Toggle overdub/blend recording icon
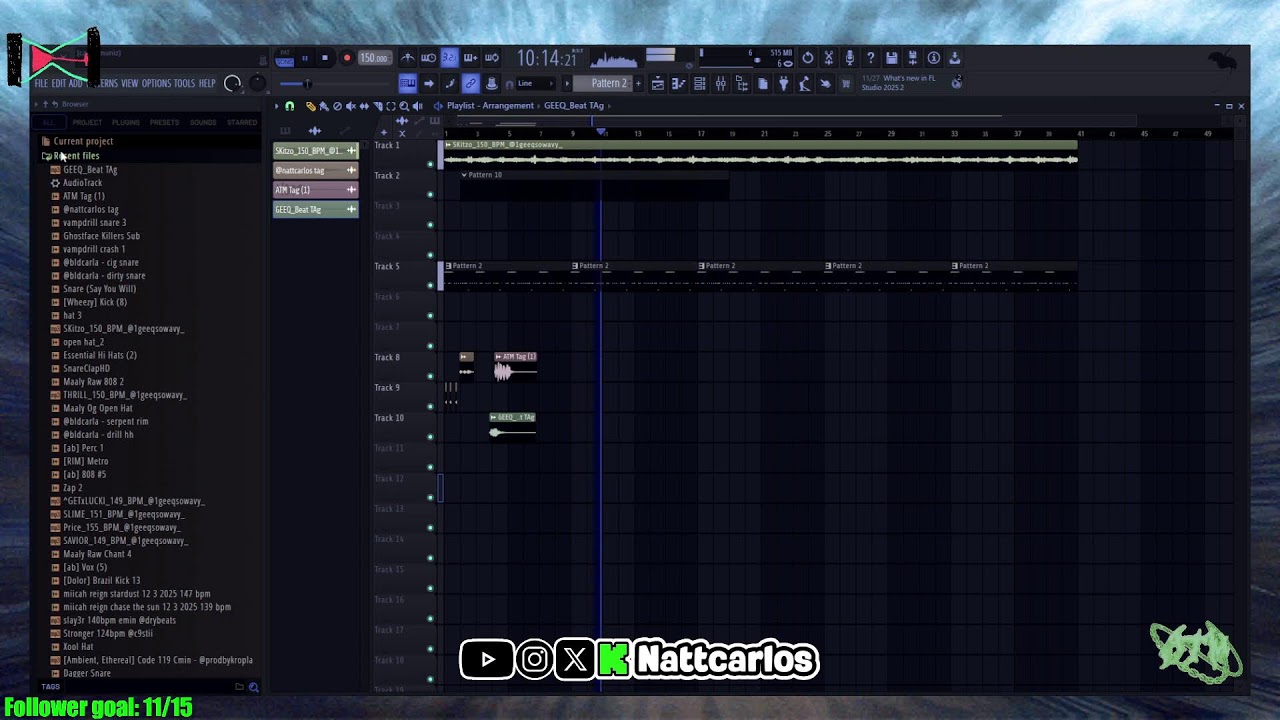Screen dimensions: 1280x720 point(470,58)
